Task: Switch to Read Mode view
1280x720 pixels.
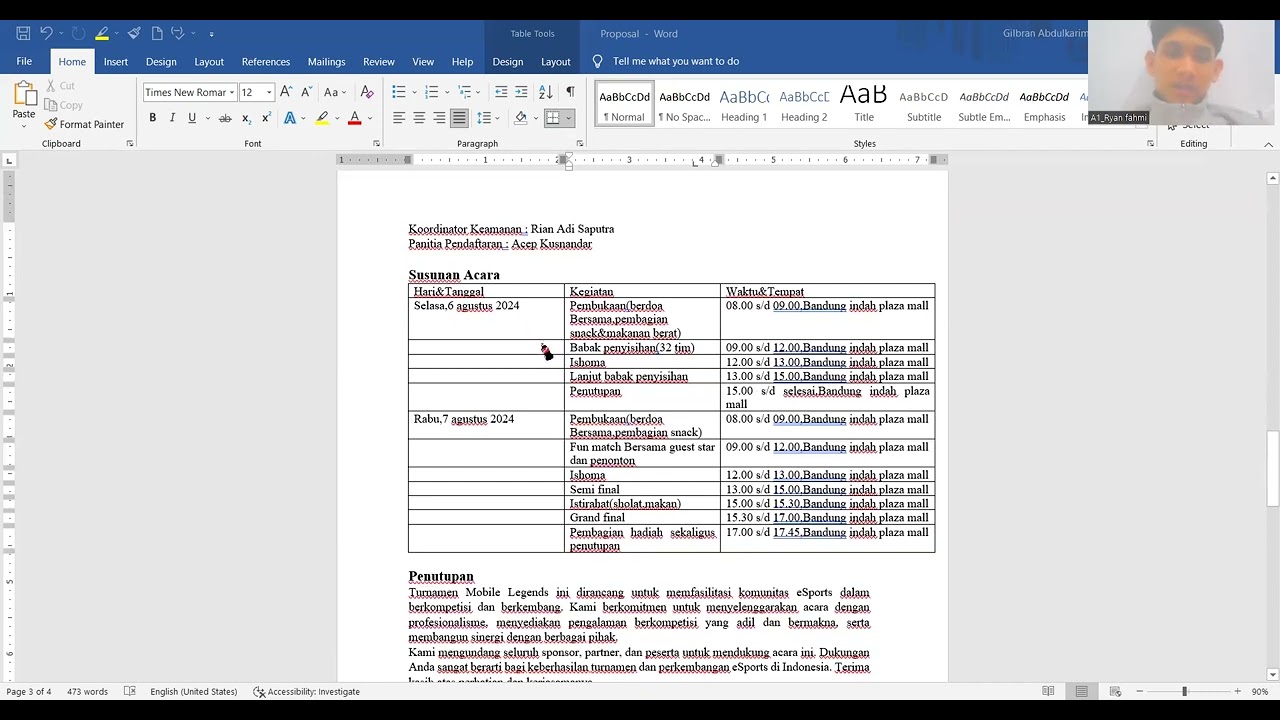Action: 1048,691
